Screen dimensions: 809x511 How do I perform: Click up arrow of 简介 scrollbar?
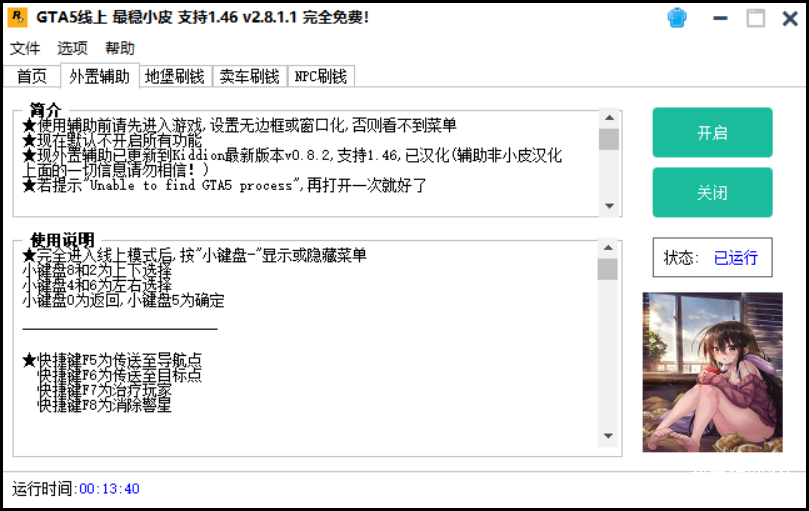point(609,118)
